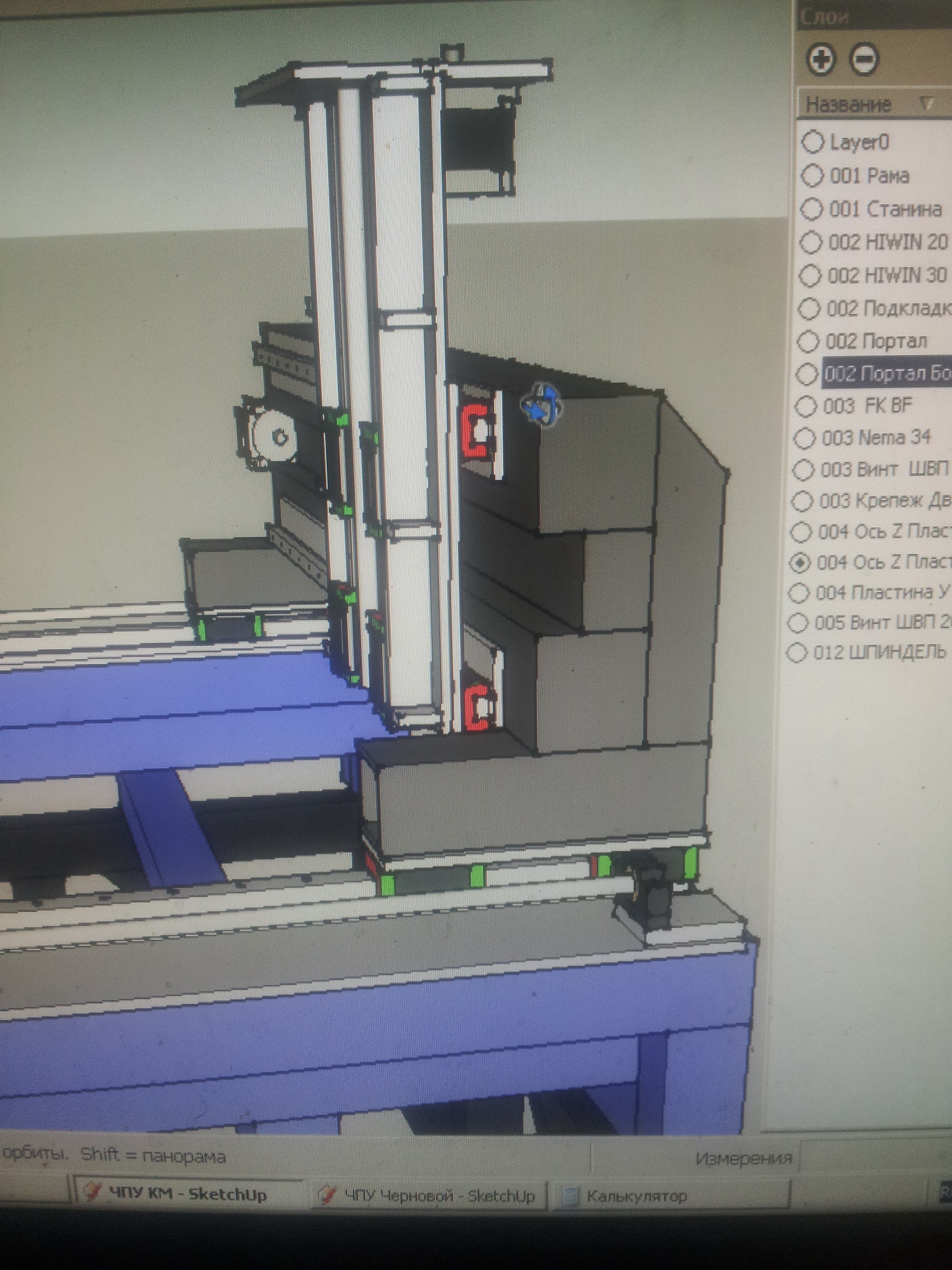
Task: Make 002 HIWIN 20 the active layer
Action: coord(810,242)
